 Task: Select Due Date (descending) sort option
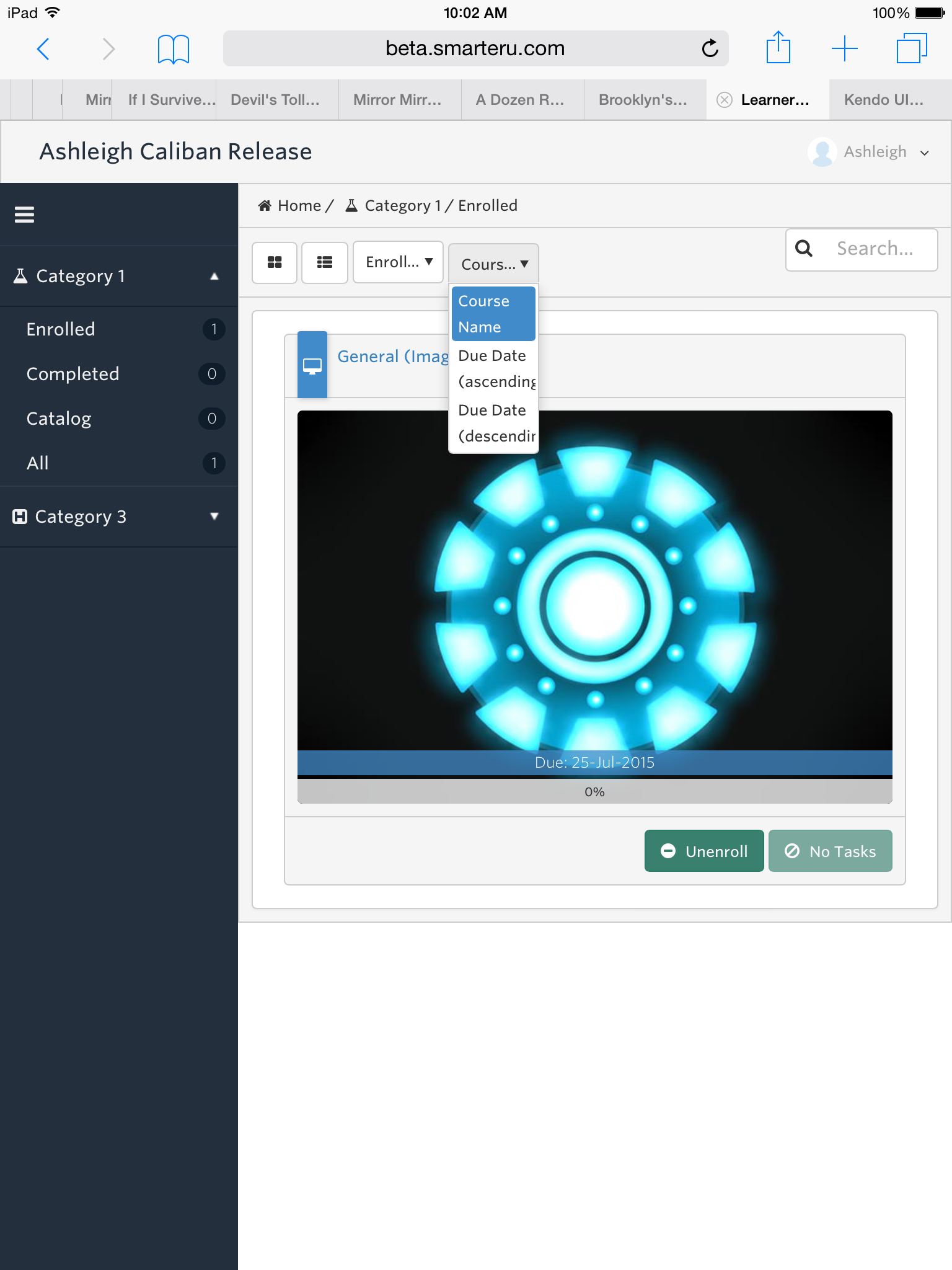(x=493, y=423)
